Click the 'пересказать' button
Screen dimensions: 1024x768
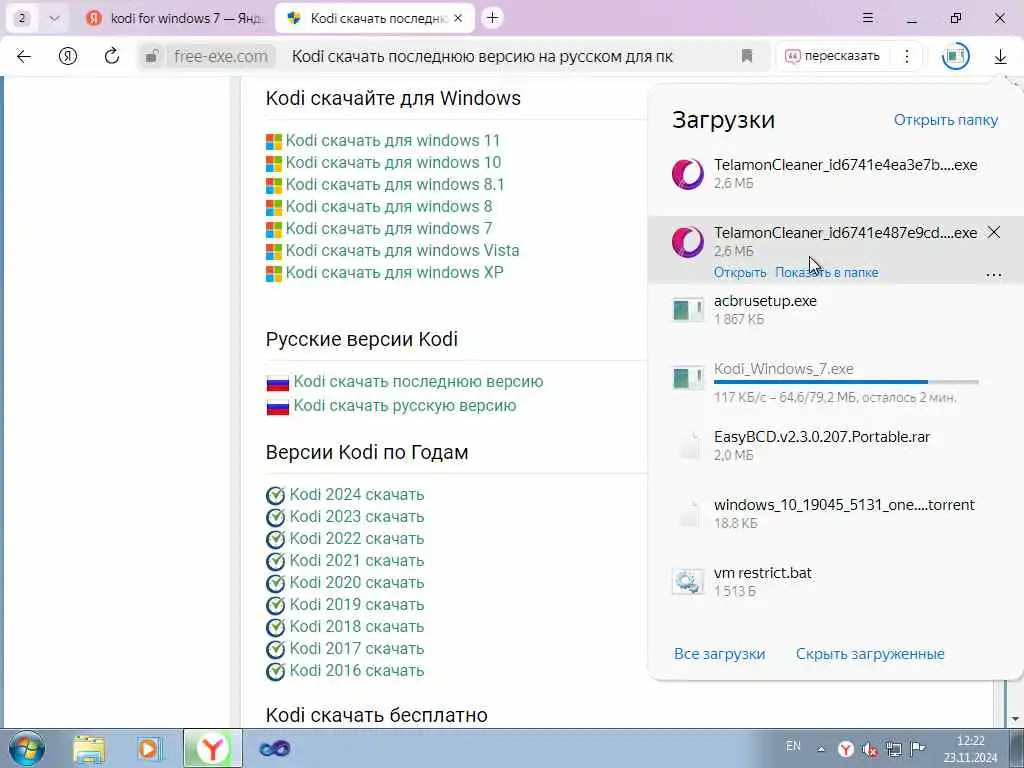(x=832, y=56)
